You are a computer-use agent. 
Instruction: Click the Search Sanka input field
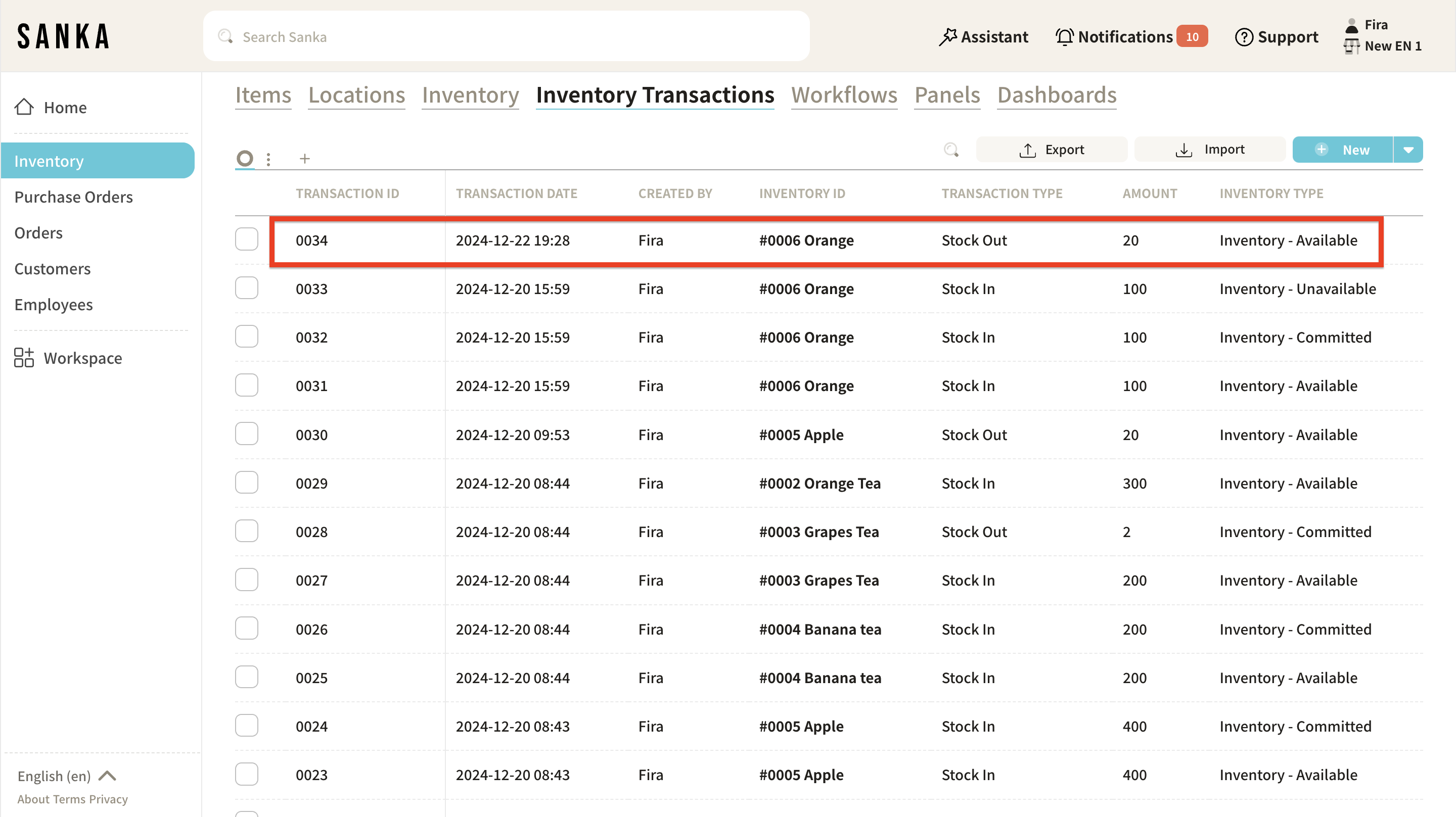(506, 37)
